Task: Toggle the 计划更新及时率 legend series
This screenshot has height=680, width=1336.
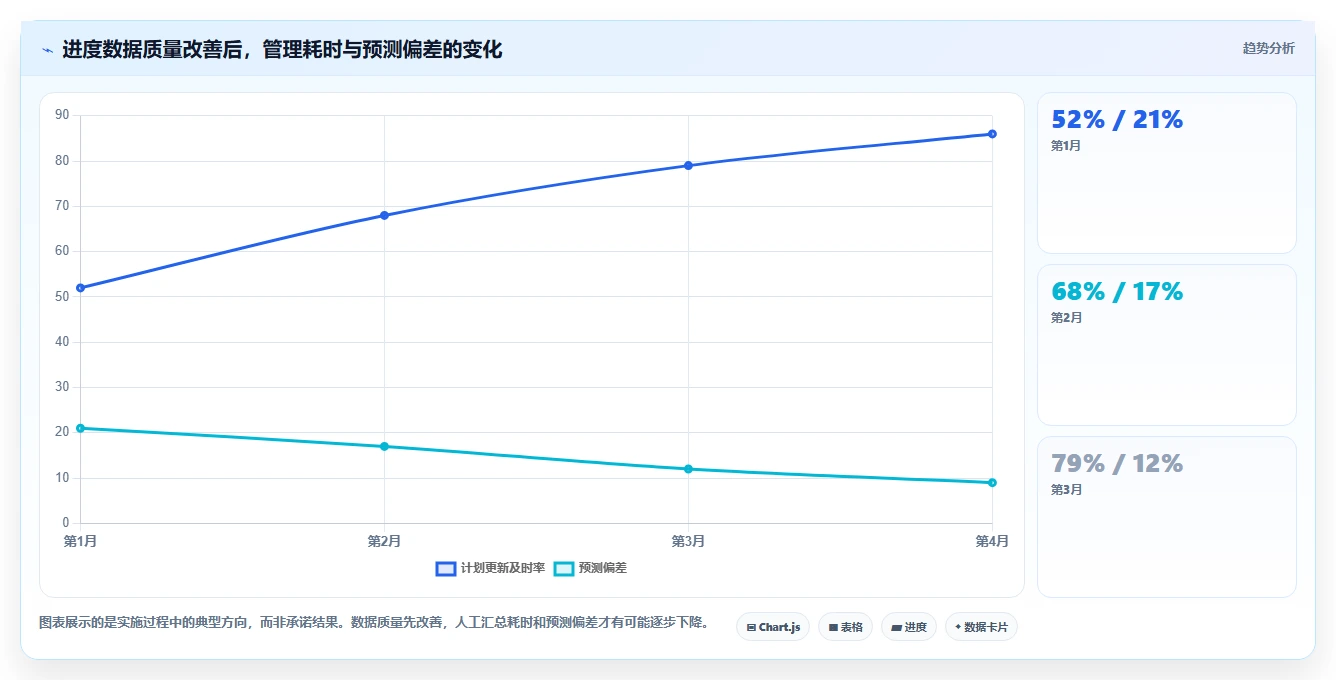Action: [x=490, y=568]
